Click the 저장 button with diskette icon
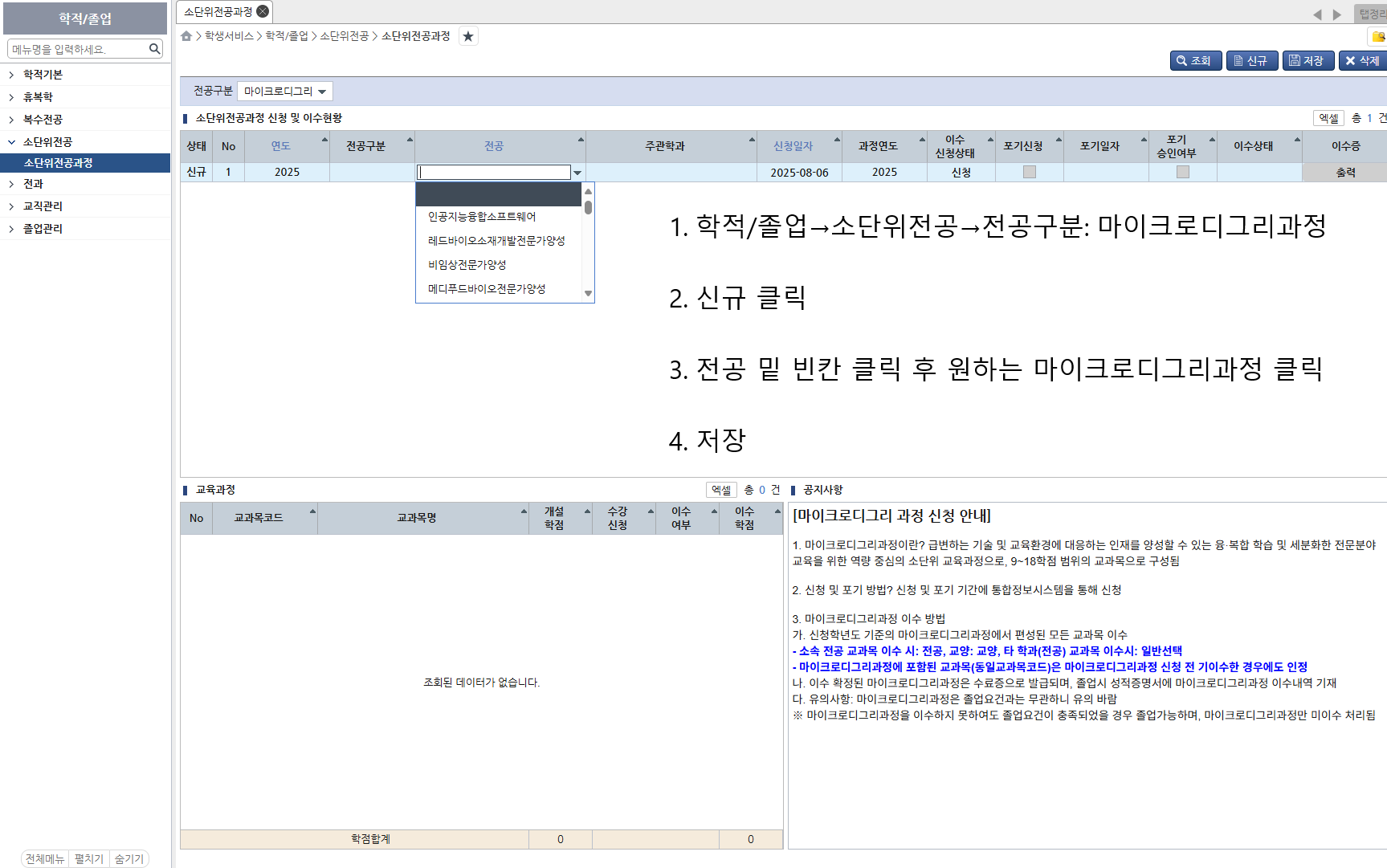Viewport: 1387px width, 868px height. (1307, 60)
